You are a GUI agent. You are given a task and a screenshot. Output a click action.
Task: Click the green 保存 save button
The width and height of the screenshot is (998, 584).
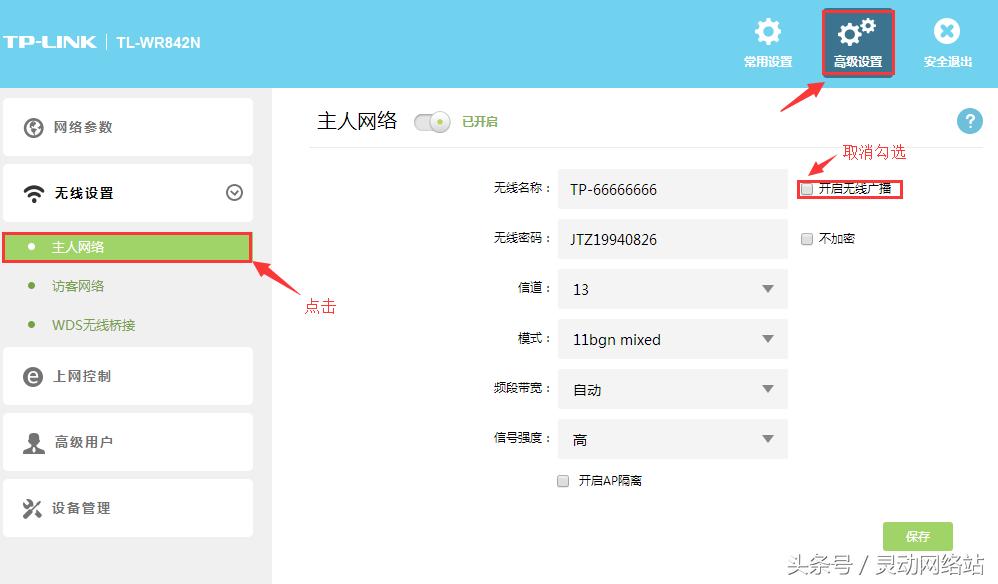(x=917, y=536)
